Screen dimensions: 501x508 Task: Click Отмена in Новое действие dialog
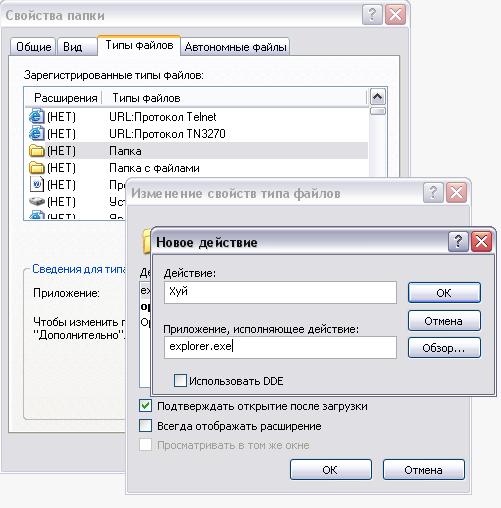click(x=444, y=321)
